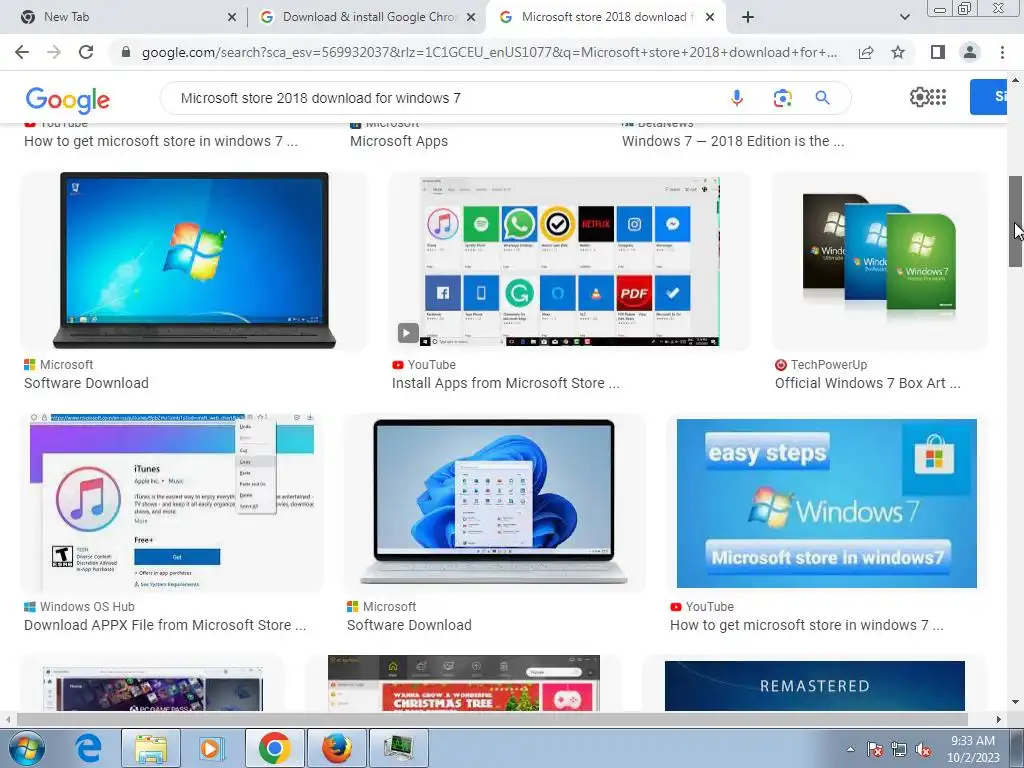1024x768 pixels.
Task: Open the monitor app on taskbar
Action: pos(398,748)
